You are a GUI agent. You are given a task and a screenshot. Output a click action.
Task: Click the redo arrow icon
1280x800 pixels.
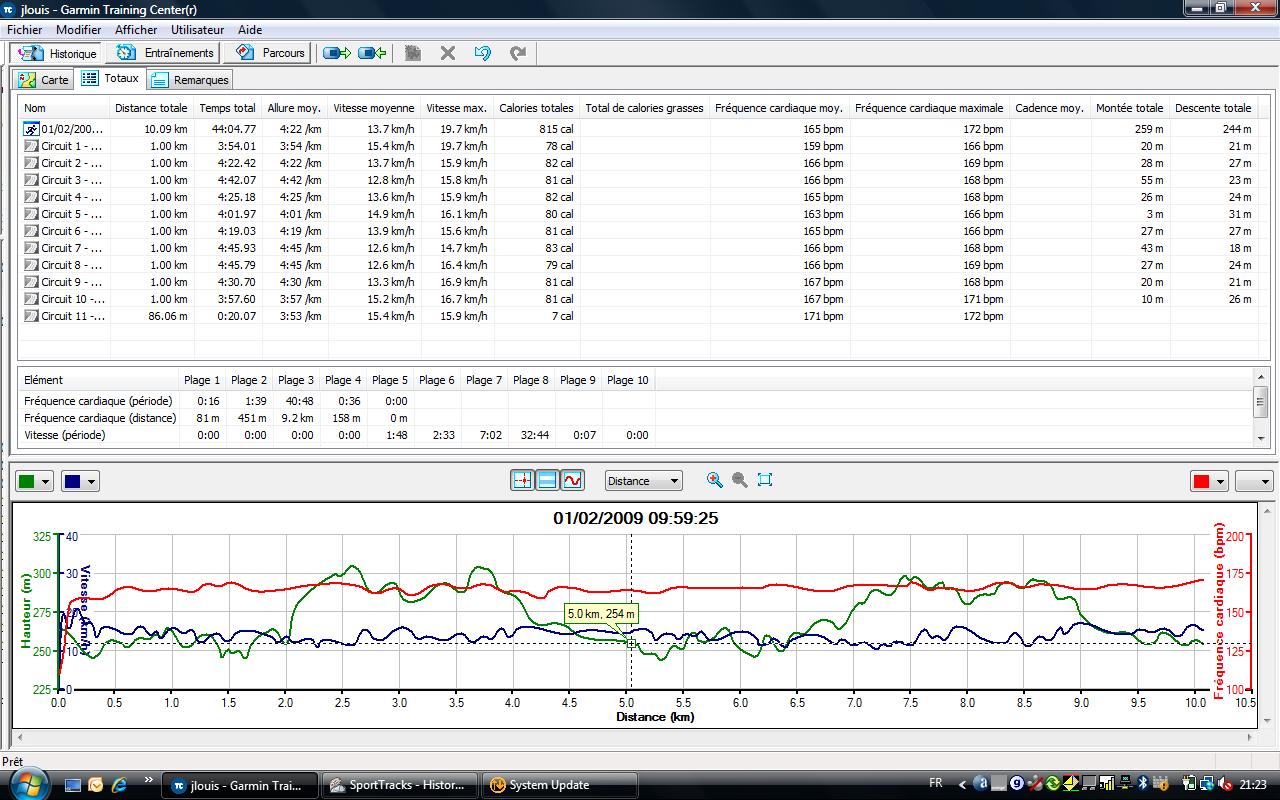(517, 53)
